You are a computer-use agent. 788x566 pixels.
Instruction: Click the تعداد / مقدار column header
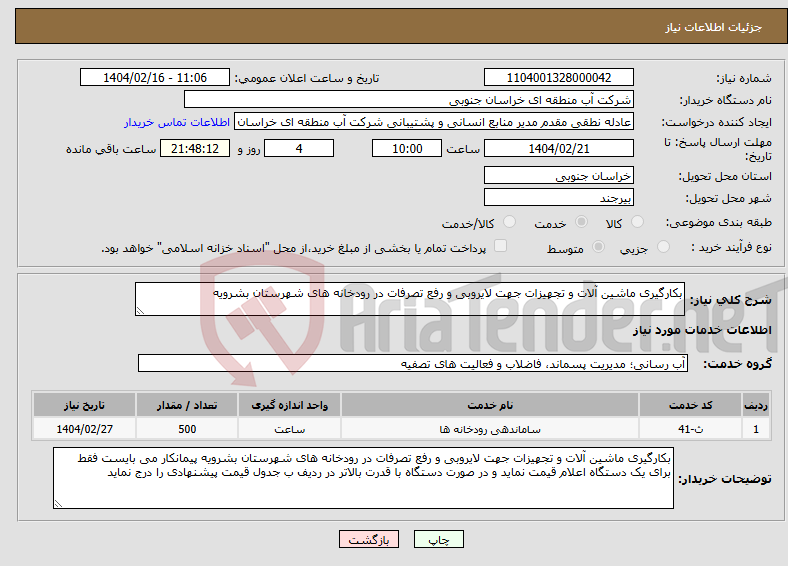187,405
